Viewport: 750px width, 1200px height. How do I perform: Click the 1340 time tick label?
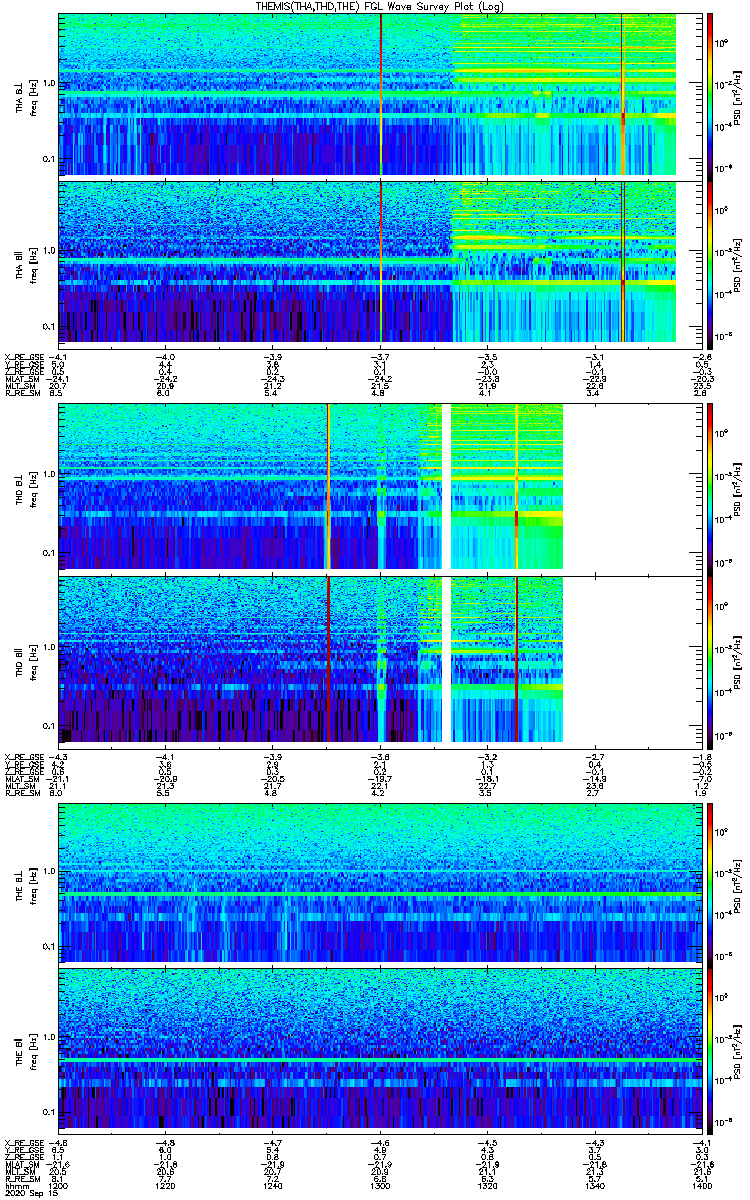[594, 1187]
